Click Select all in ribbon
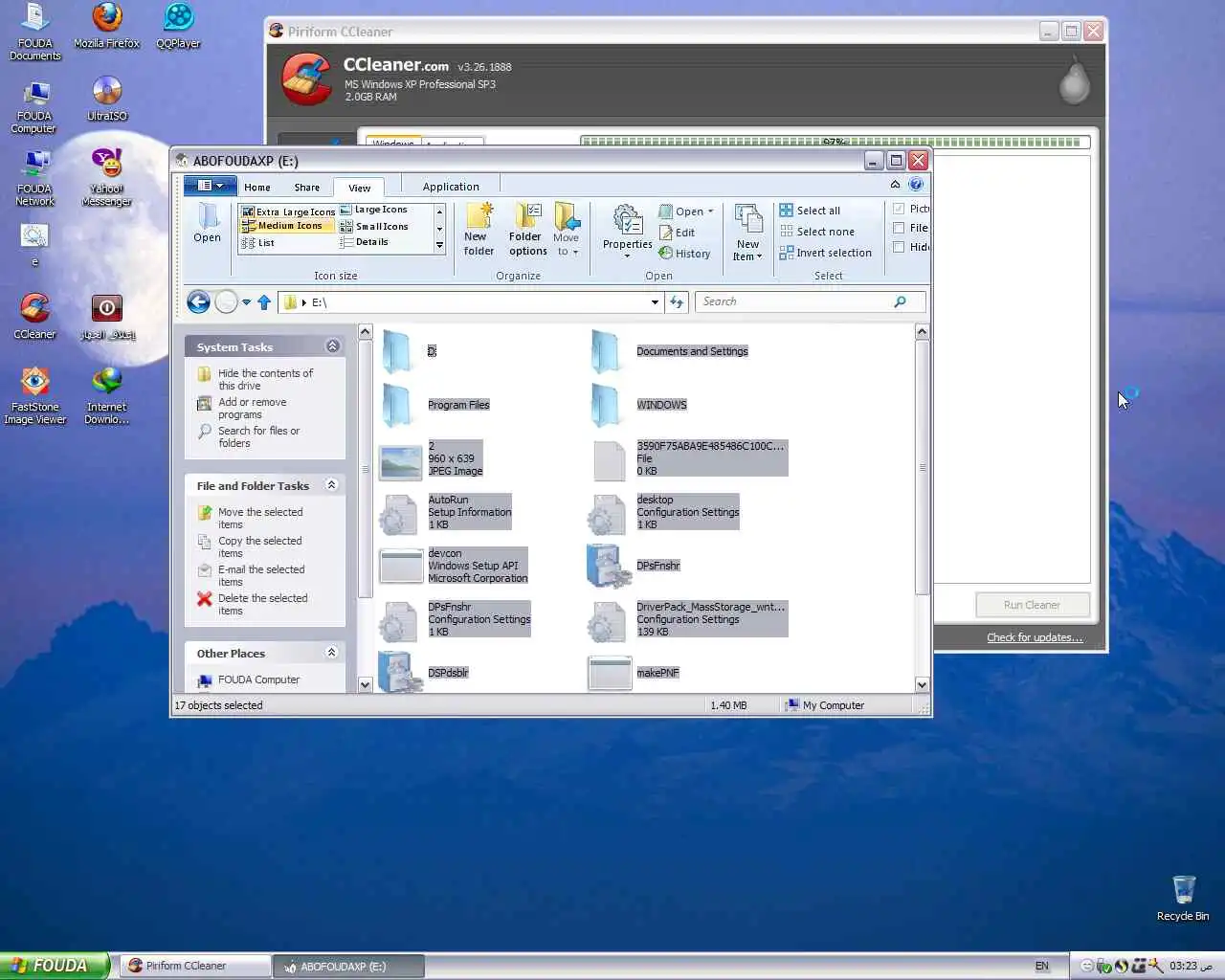Screen dimensions: 1225x980 [x=810, y=211]
